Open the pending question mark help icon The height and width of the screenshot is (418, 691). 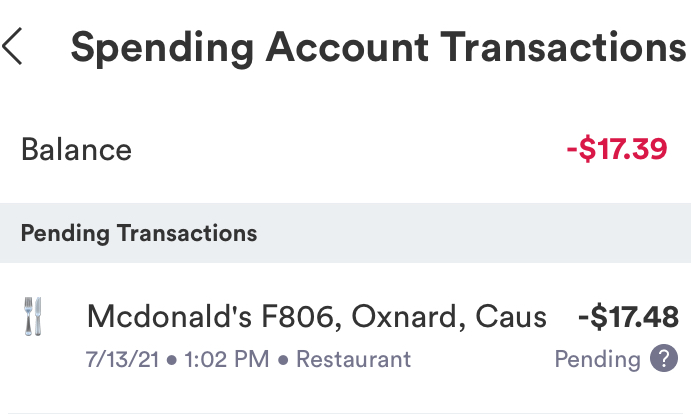[663, 359]
